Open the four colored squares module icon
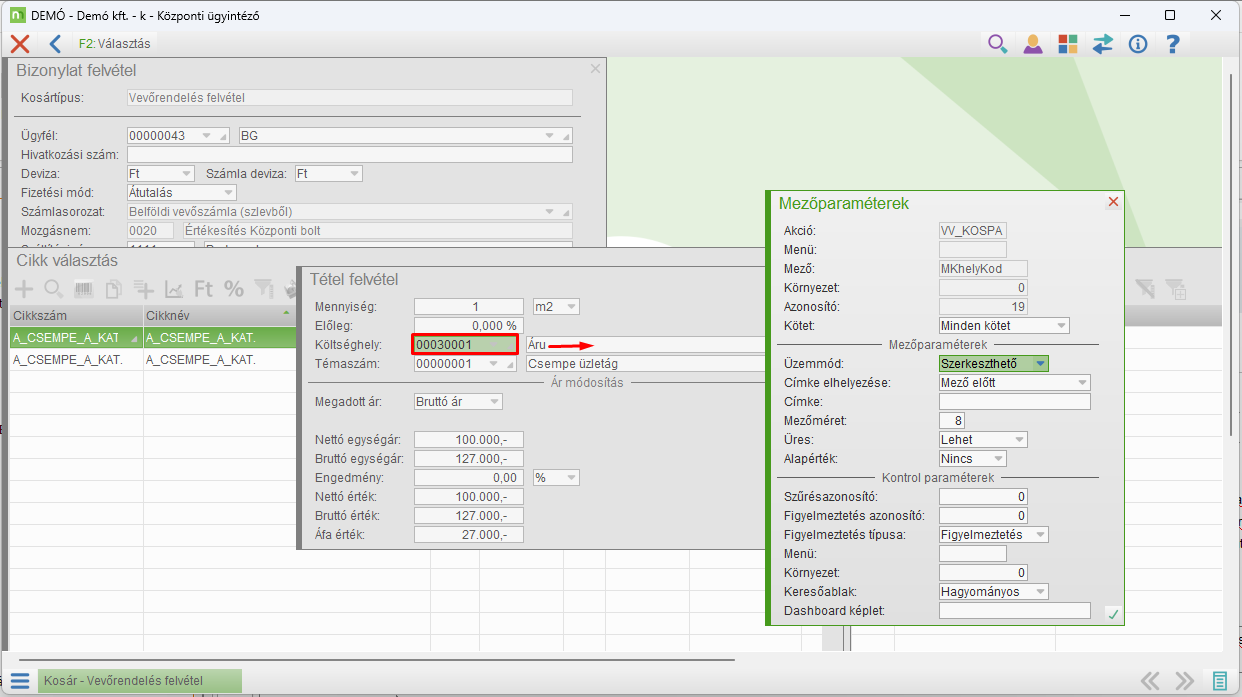This screenshot has width=1242, height=697. coord(1067,43)
